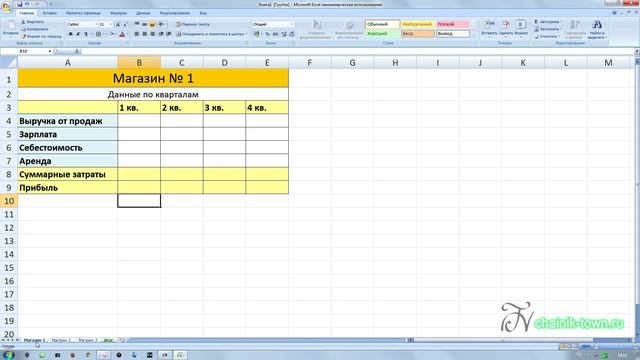This screenshot has width=640, height=360.
Task: Open the round Office button menu
Action: tap(7, 7)
